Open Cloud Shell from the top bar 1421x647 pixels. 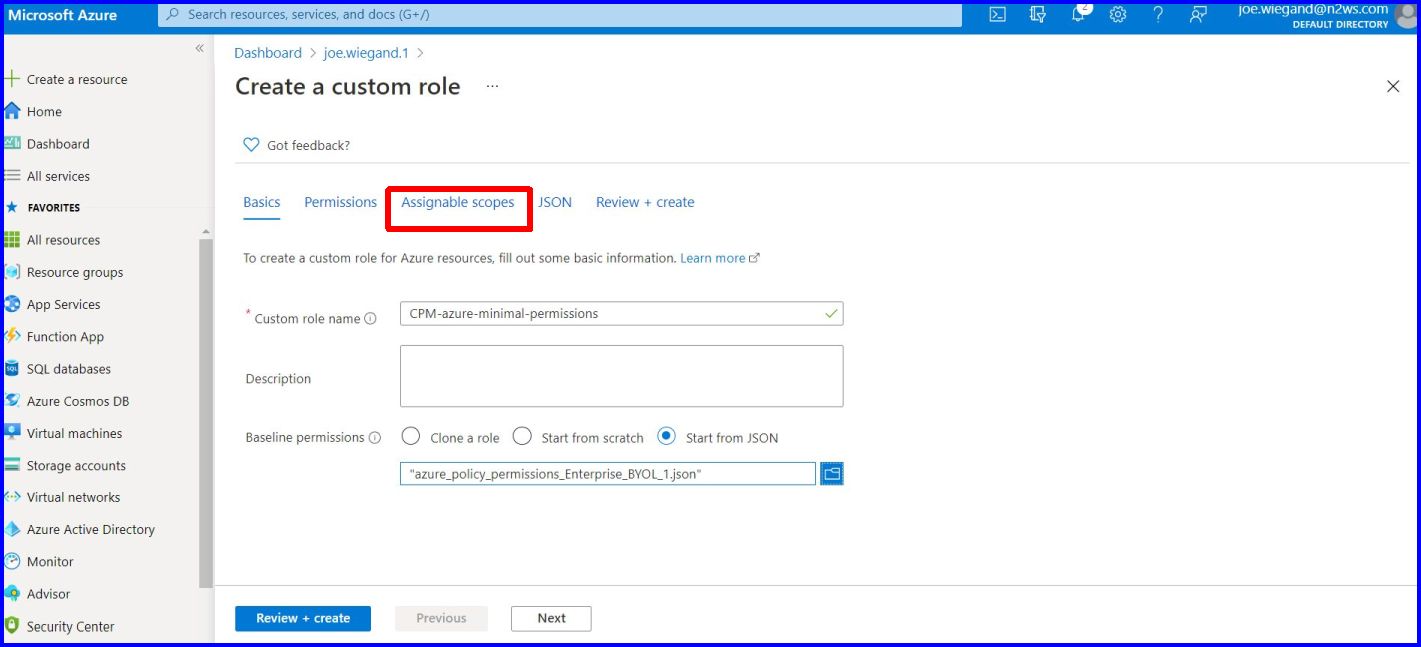tap(997, 15)
